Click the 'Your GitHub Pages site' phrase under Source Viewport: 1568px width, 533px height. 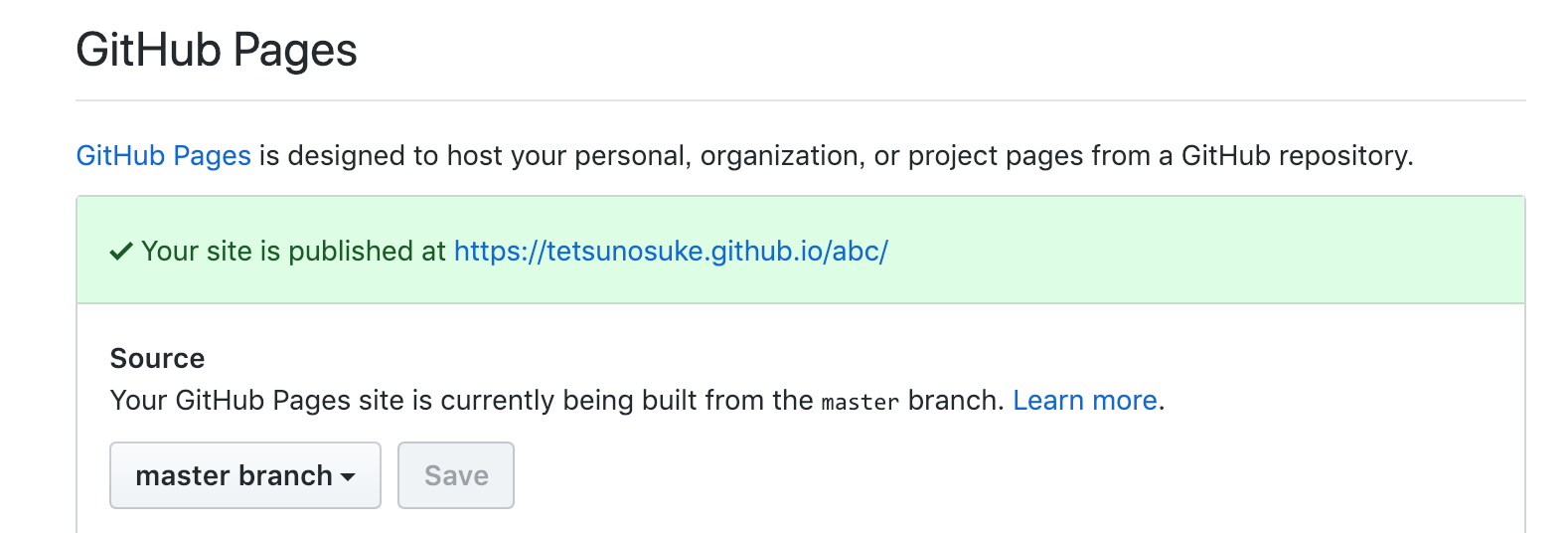click(x=257, y=400)
